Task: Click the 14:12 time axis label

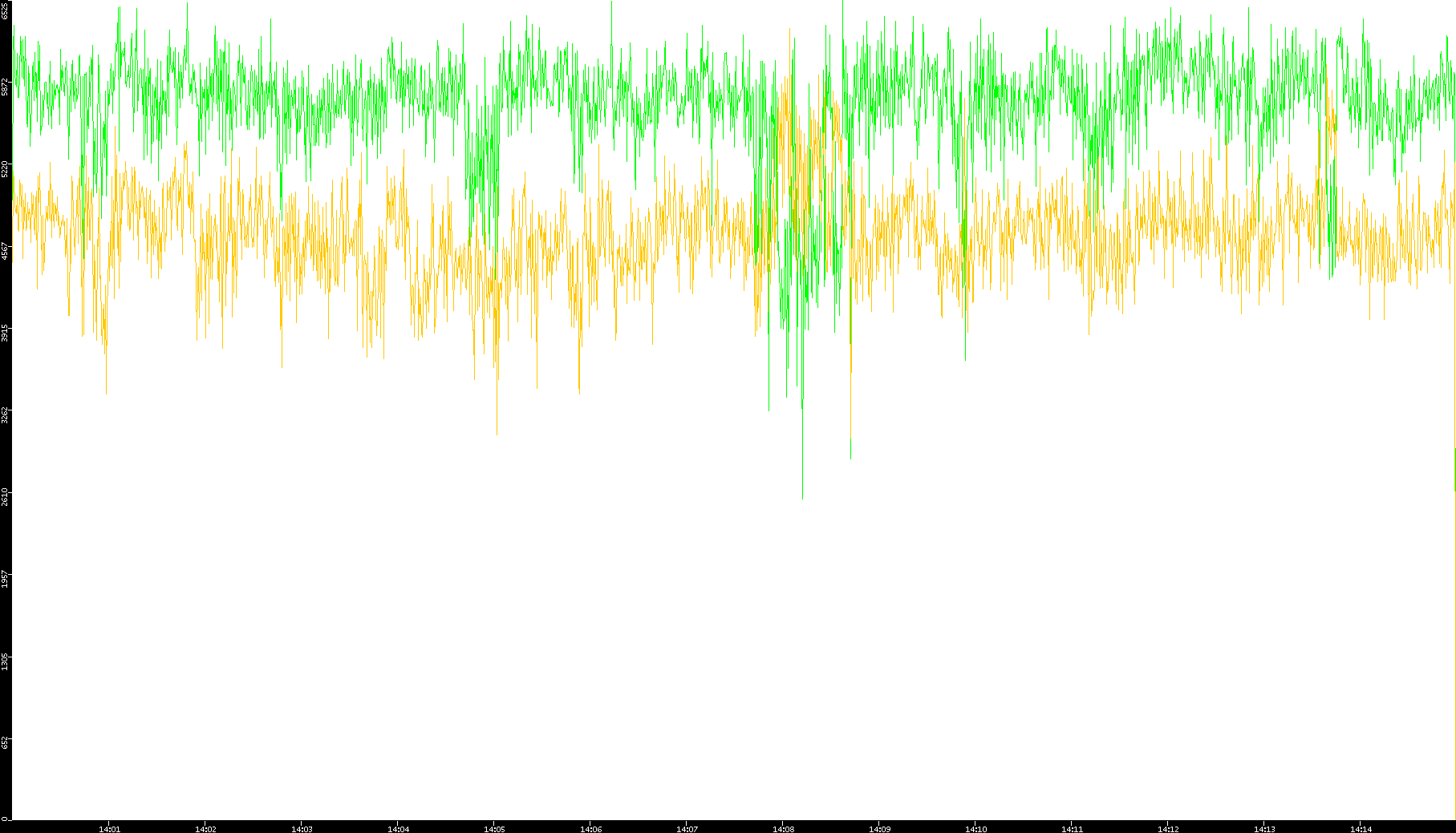Action: [1168, 829]
